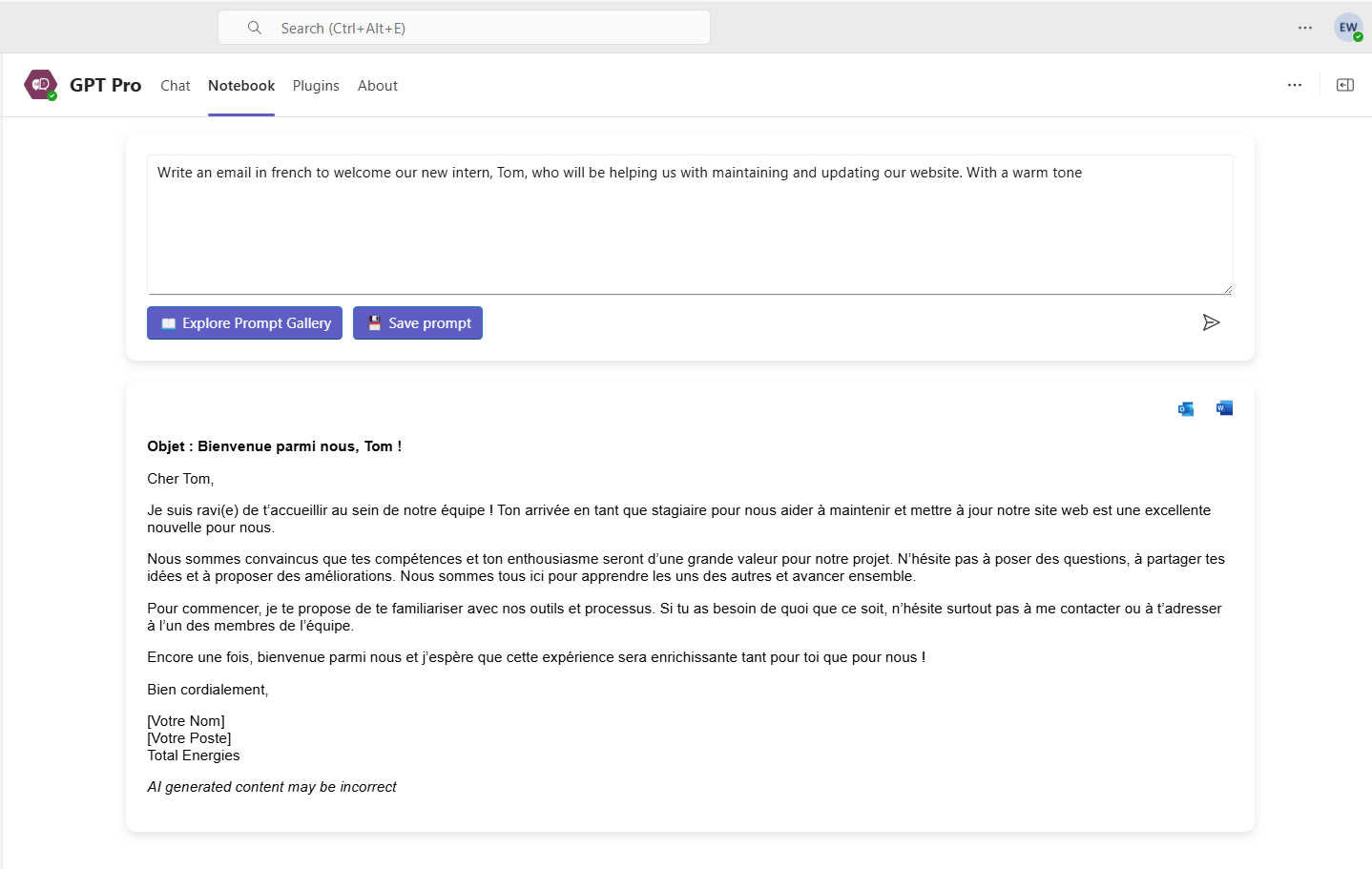The width and height of the screenshot is (1372, 869).
Task: Select the Notebook tab
Action: click(241, 86)
